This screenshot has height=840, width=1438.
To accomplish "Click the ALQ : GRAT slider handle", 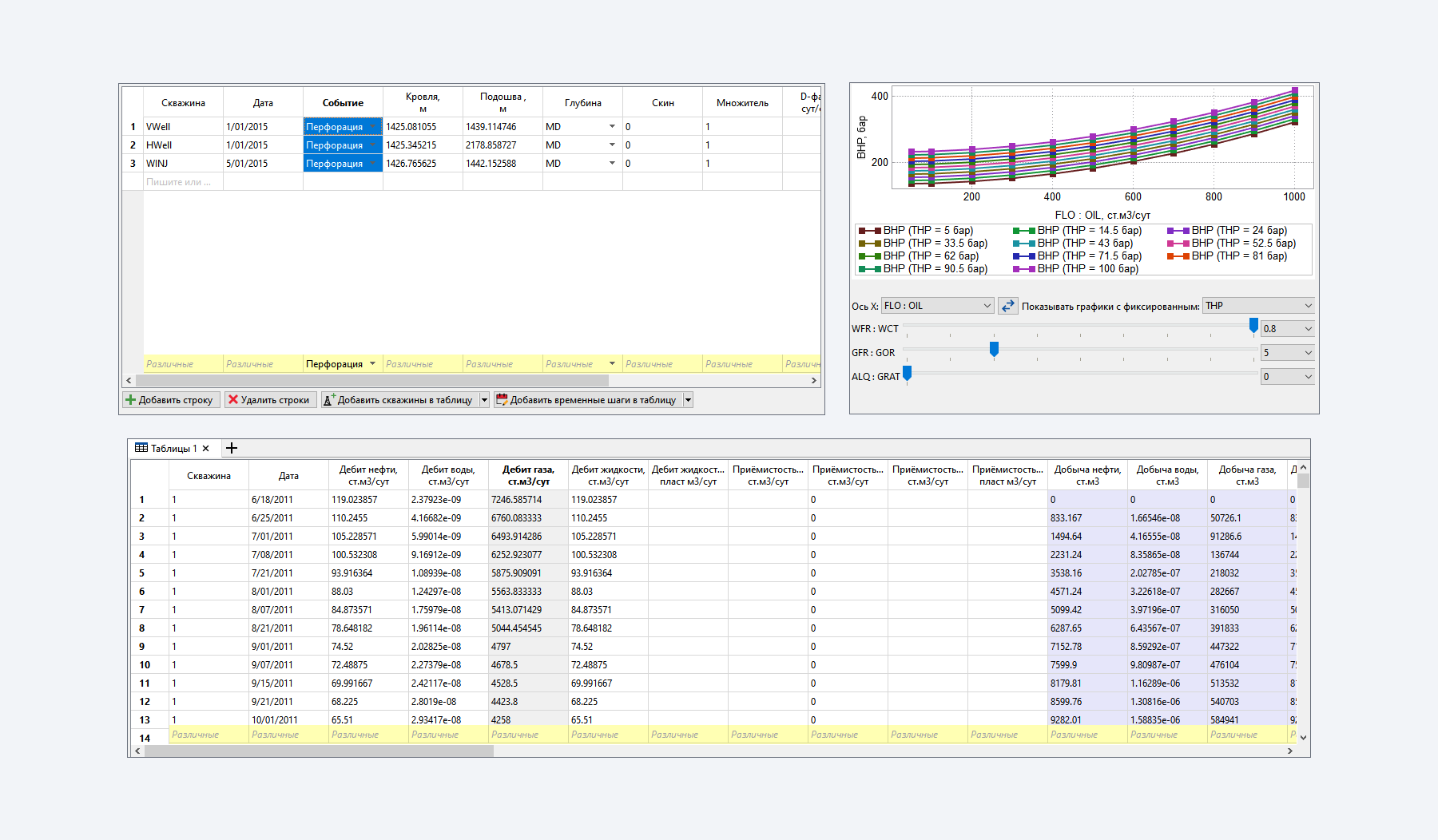I will 907,374.
